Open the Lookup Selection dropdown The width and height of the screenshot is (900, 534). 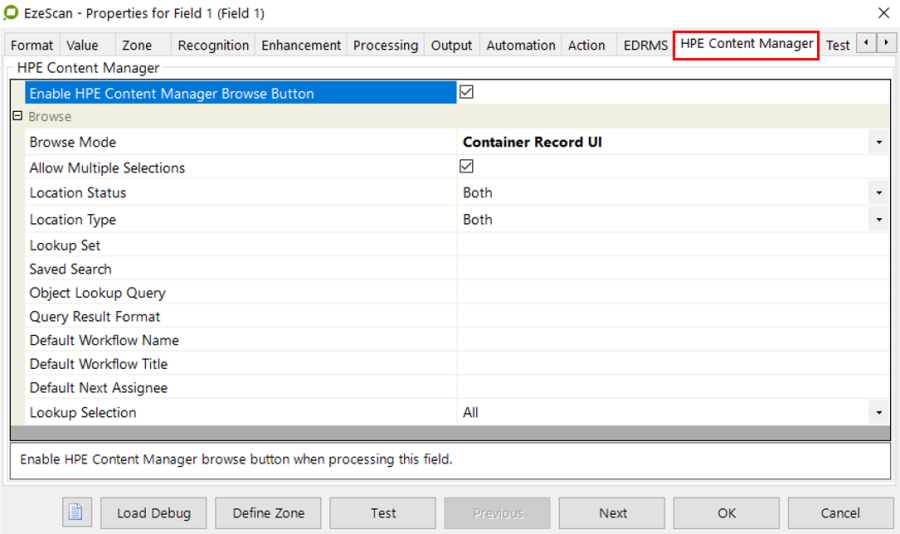point(878,413)
